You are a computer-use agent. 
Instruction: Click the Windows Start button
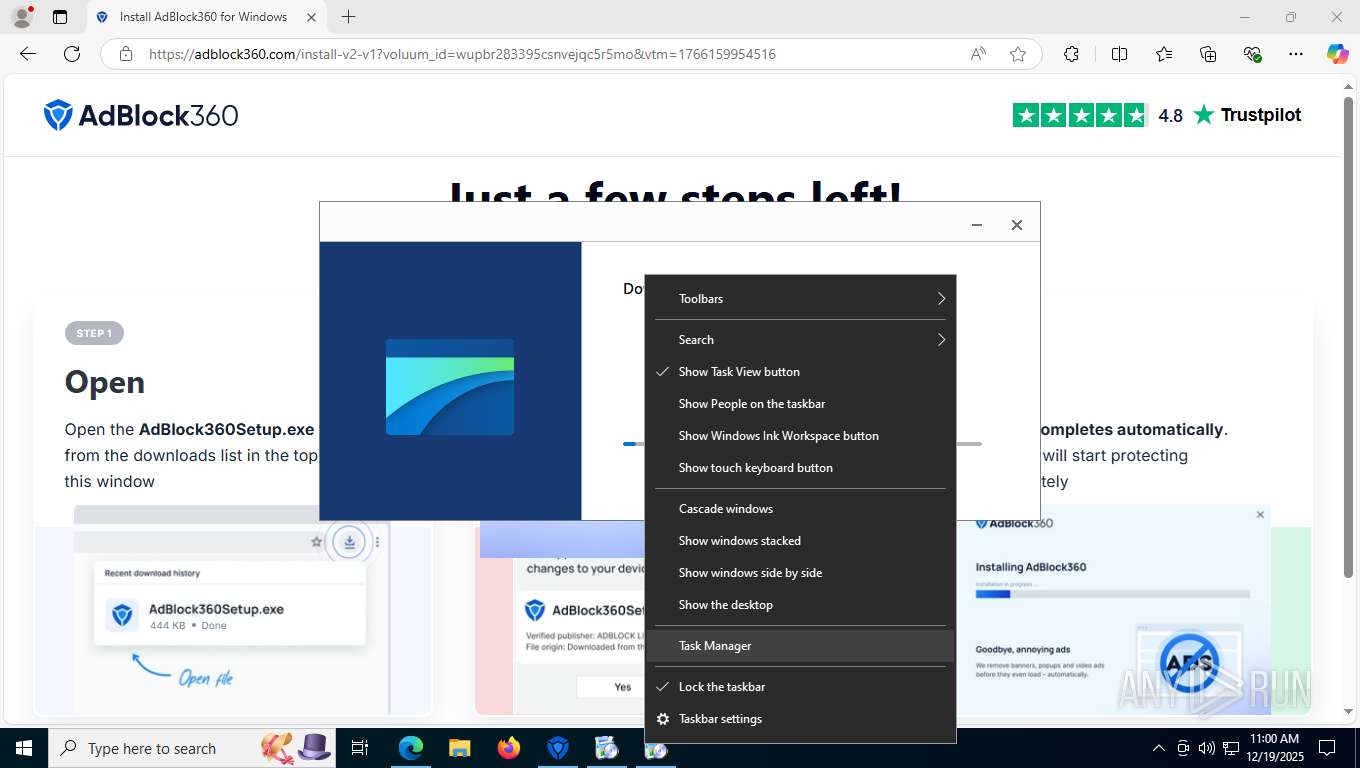(x=24, y=748)
